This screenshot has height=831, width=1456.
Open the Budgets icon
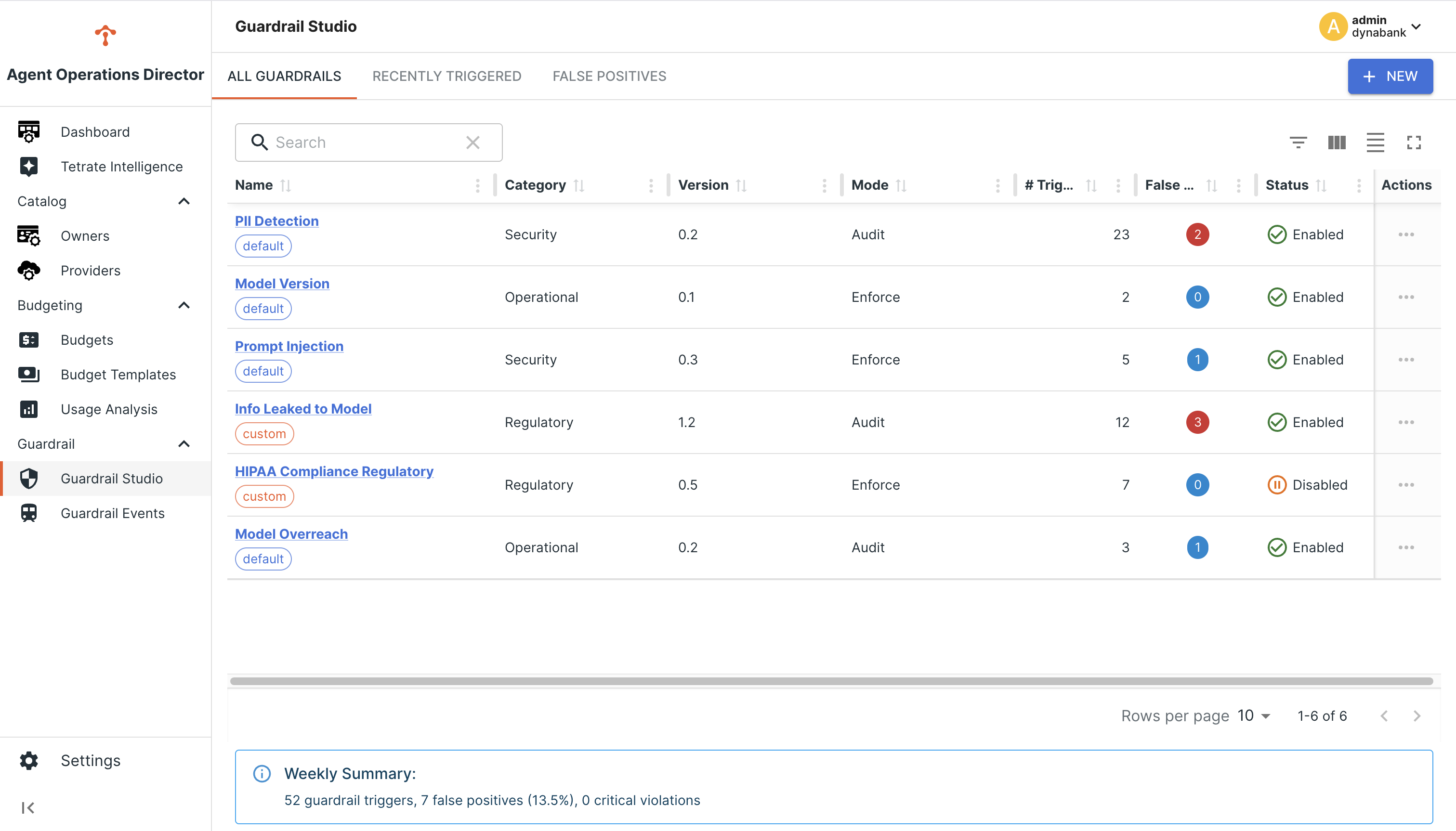click(28, 340)
